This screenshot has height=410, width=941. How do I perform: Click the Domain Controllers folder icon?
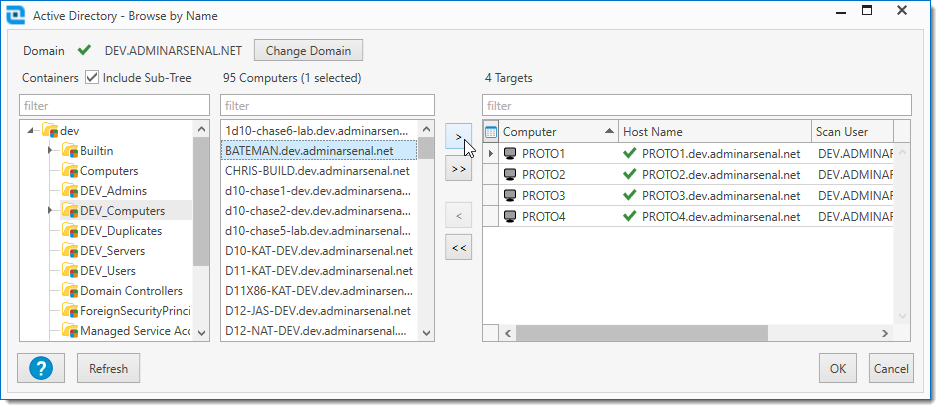(x=70, y=291)
